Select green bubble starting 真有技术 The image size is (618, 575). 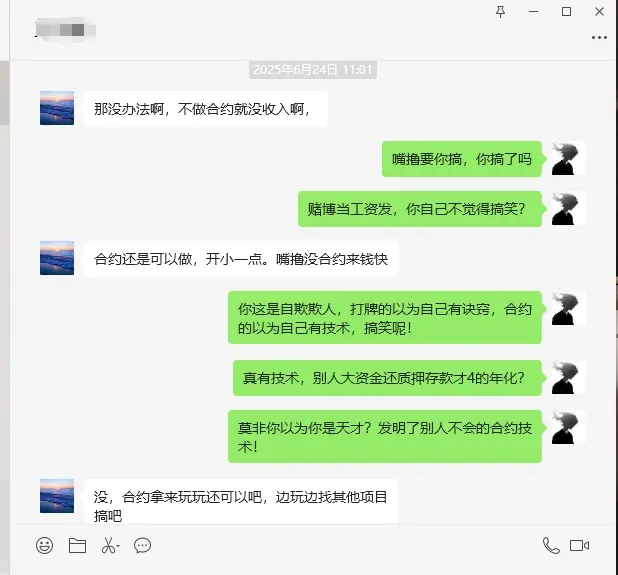coord(387,378)
